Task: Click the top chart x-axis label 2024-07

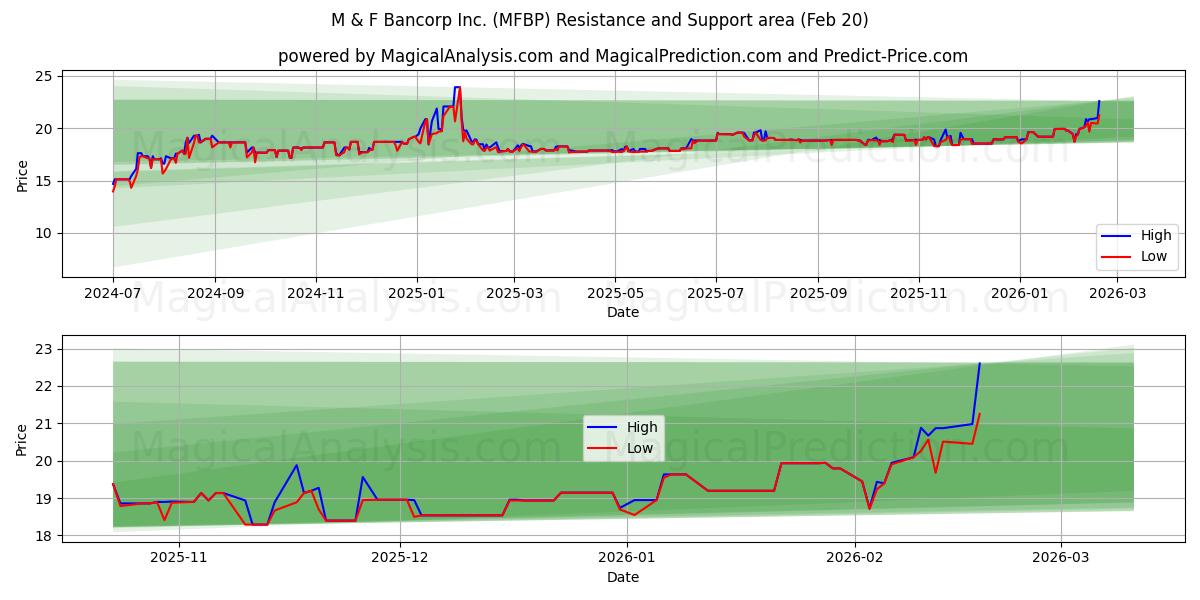Action: 113,295
